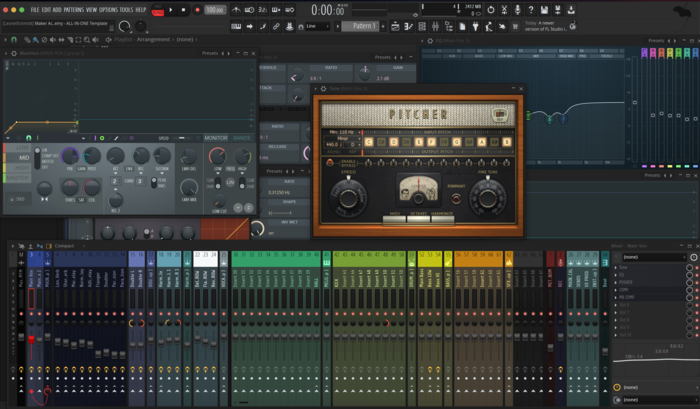
Task: Open the Maximus Presets menu
Action: click(x=210, y=53)
